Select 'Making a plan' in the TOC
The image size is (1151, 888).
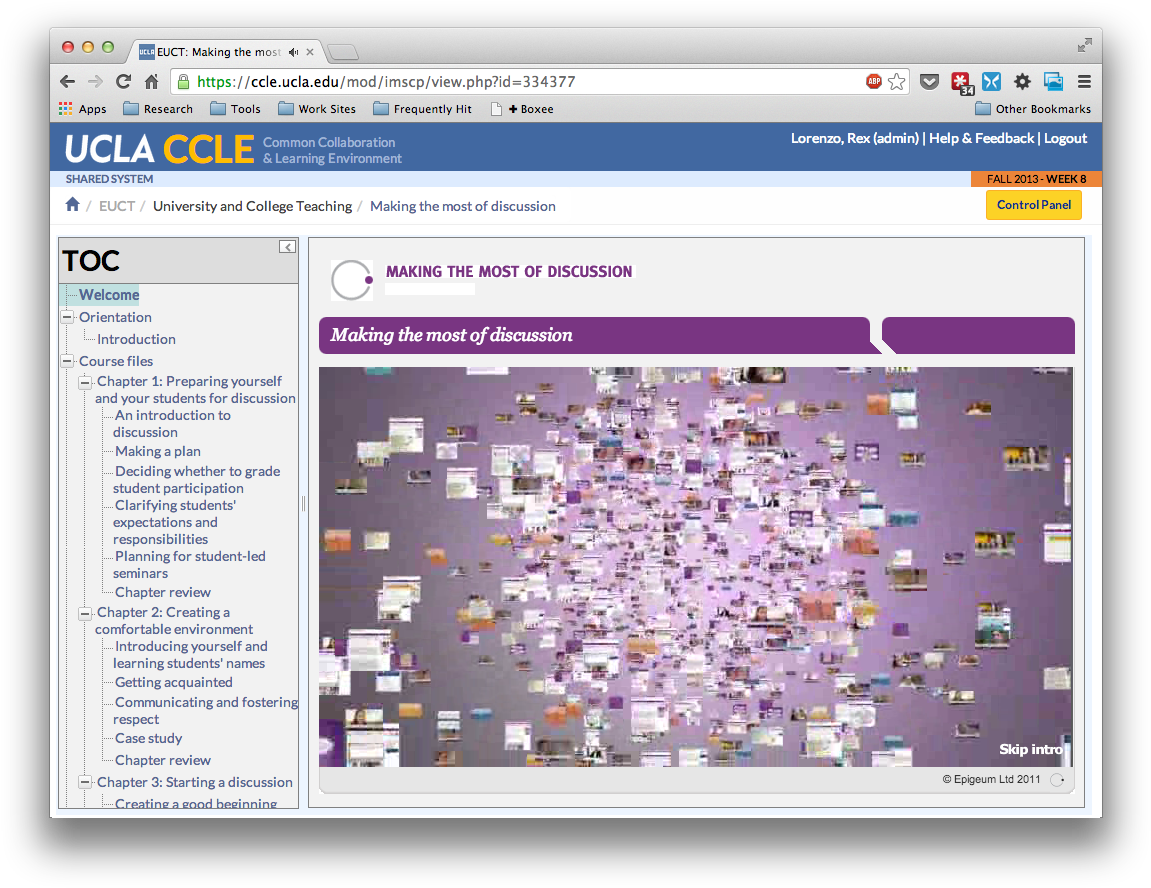(x=157, y=451)
